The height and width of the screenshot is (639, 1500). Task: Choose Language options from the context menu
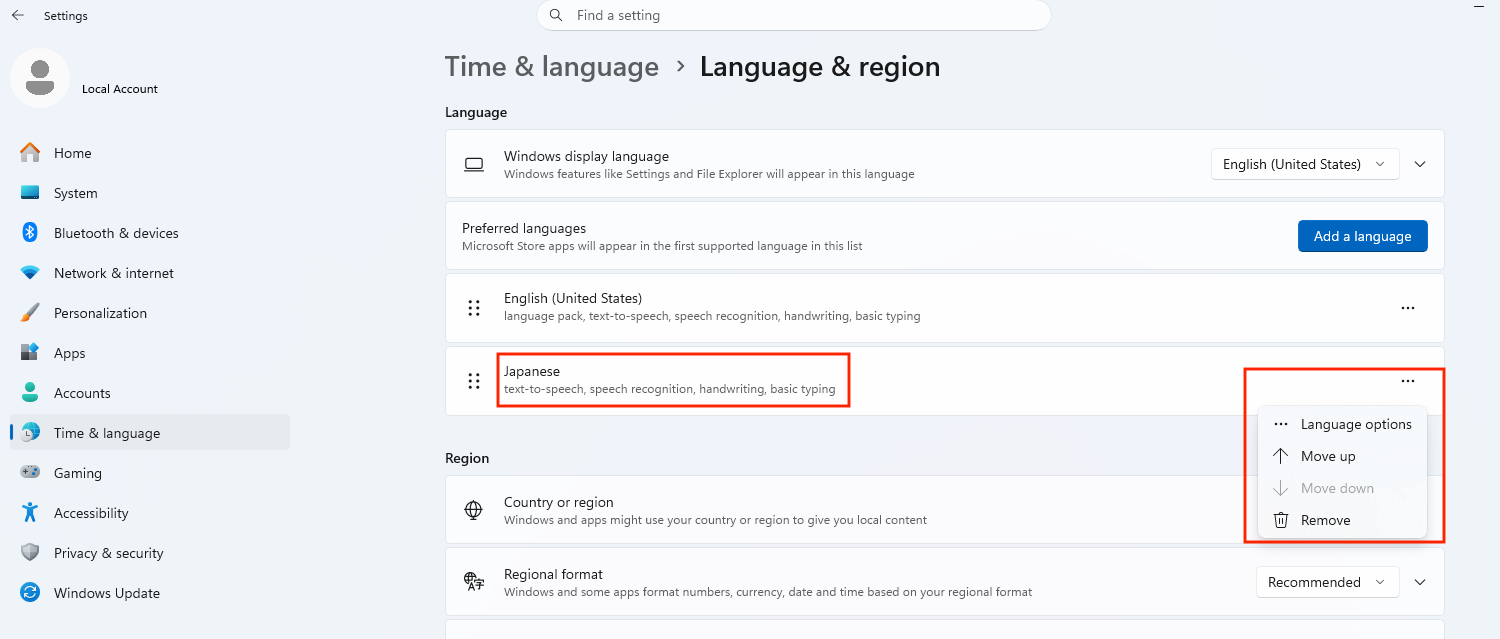pyautogui.click(x=1342, y=424)
